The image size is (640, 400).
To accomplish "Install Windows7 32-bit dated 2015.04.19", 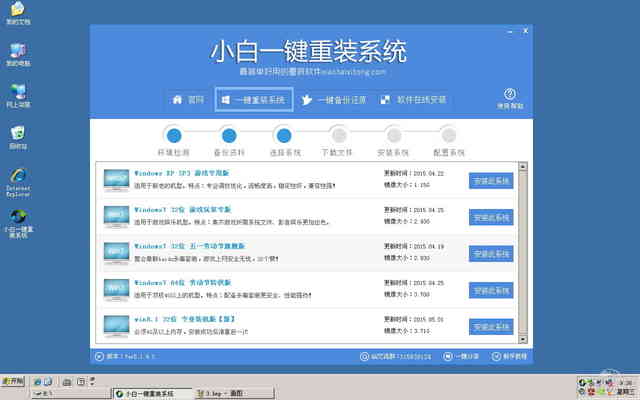I will pyautogui.click(x=491, y=254).
